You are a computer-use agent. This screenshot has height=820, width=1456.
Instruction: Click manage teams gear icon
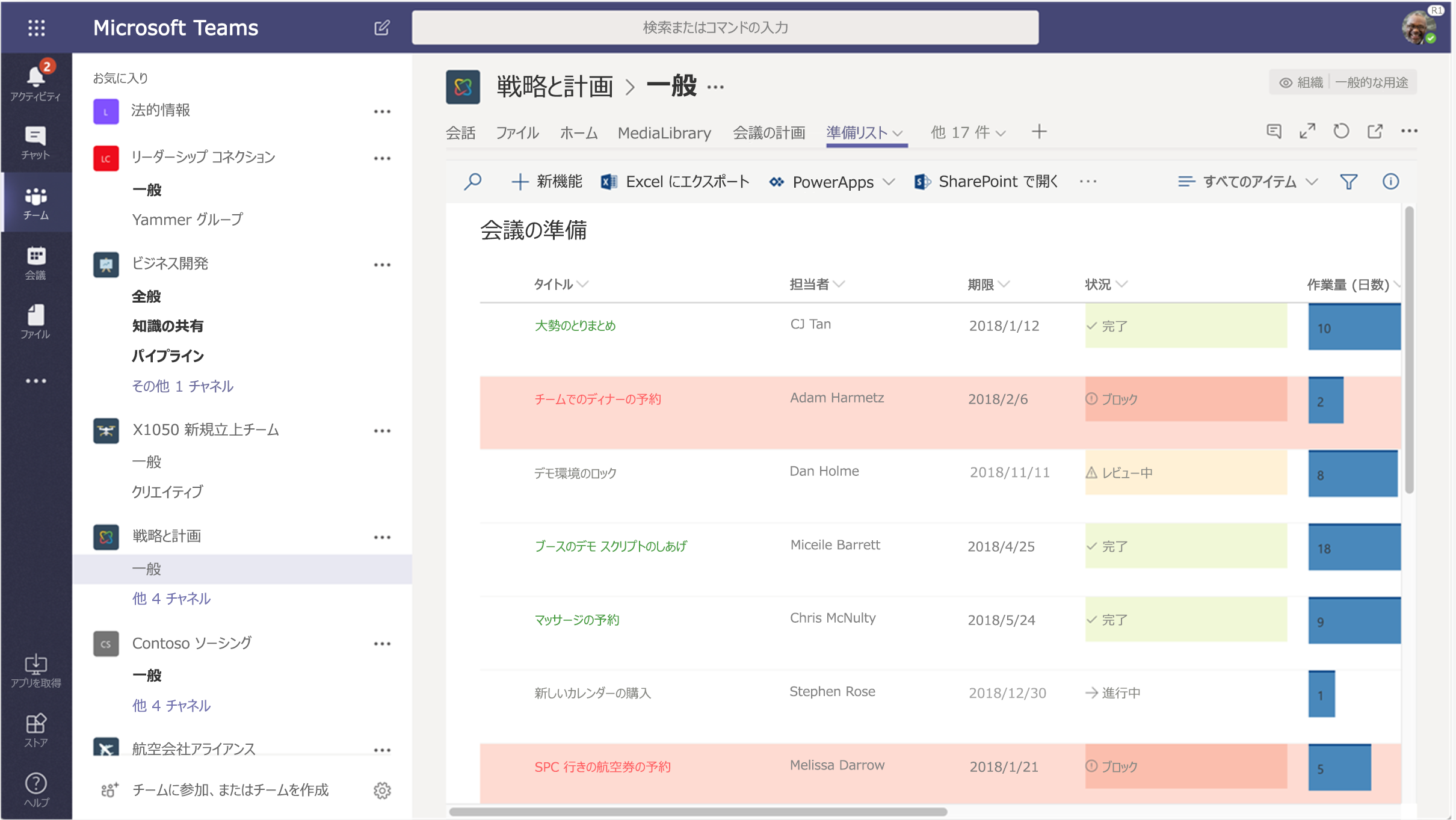coord(382,790)
